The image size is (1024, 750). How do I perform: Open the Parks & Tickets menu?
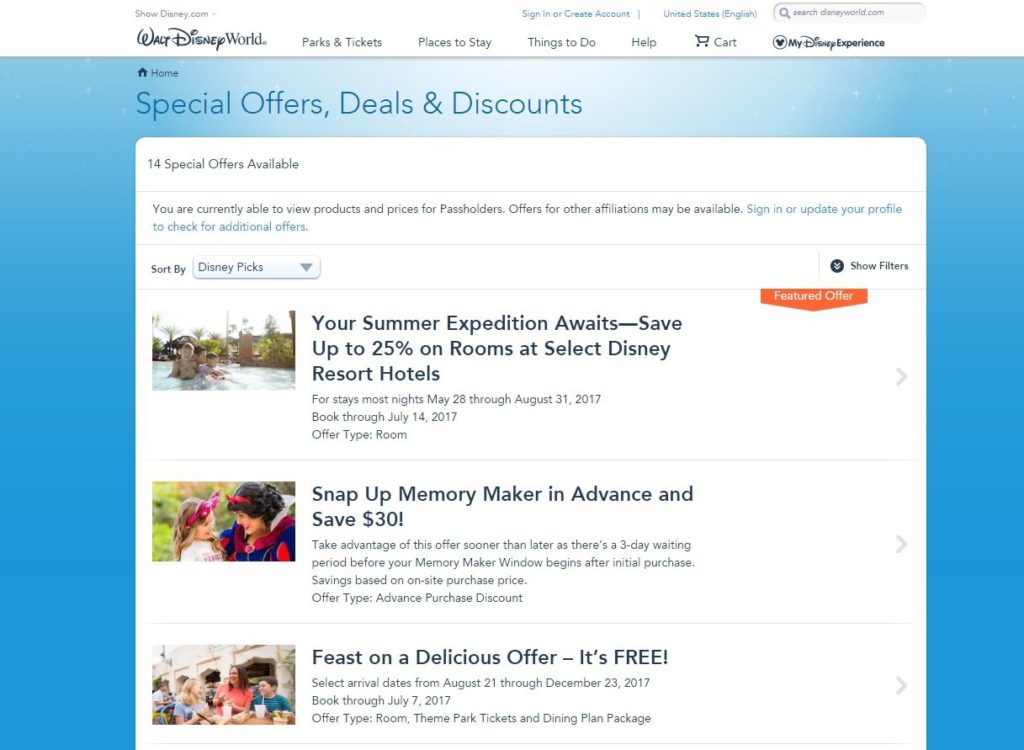coord(342,42)
